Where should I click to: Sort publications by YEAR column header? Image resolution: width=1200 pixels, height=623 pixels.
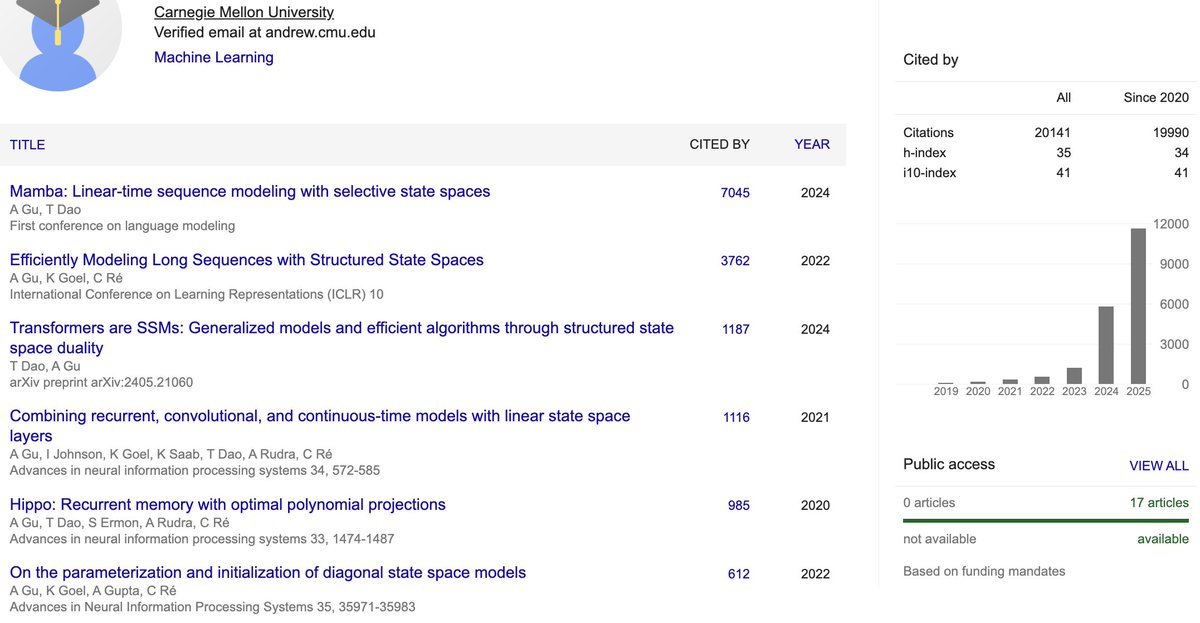[812, 144]
